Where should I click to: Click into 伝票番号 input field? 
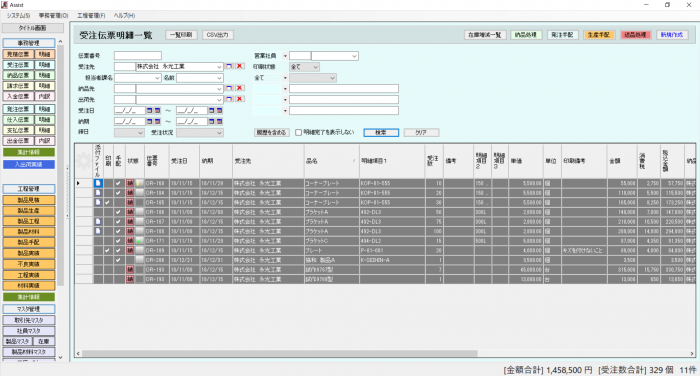(138, 56)
